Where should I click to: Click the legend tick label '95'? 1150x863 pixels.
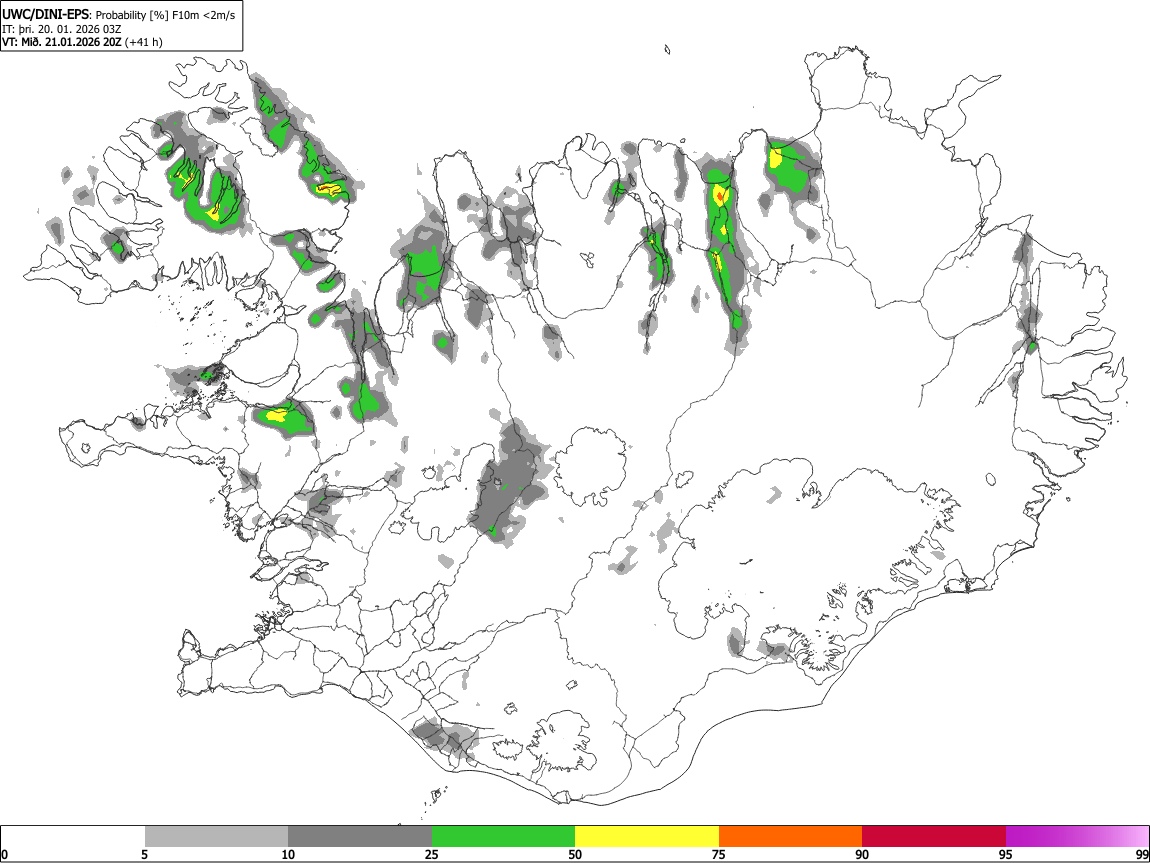1005,854
